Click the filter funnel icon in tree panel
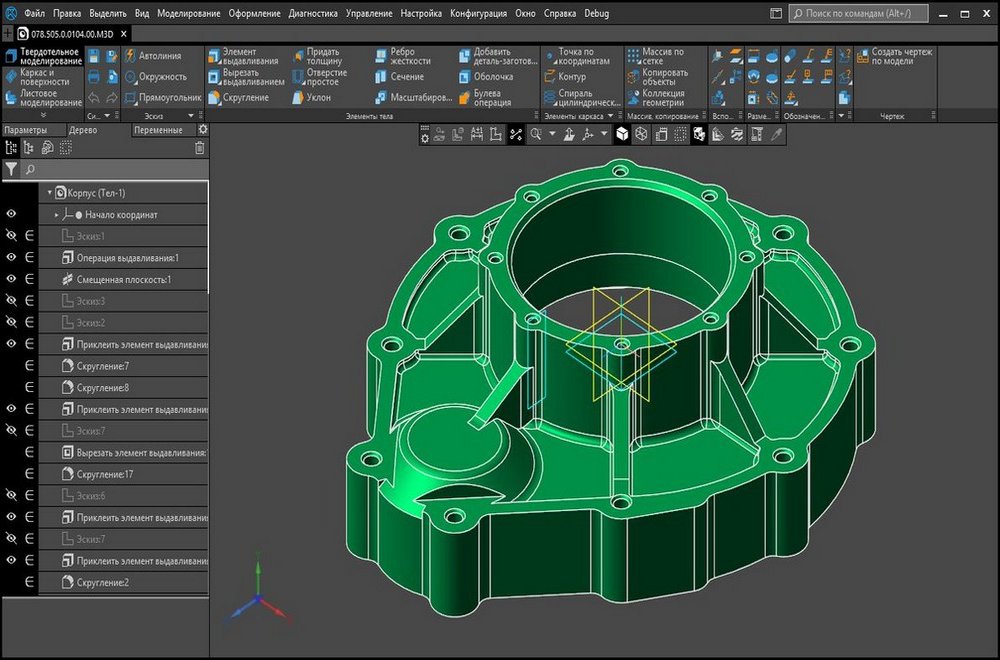Image resolution: width=1000 pixels, height=660 pixels. (11, 170)
